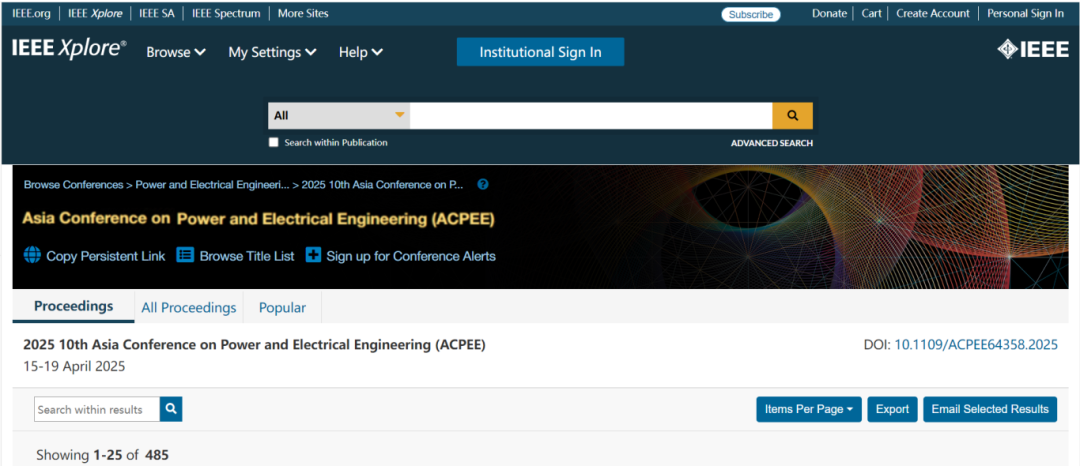Viewport: 1080px width, 466px height.
Task: Click the orange search magnifier button
Action: 792,116
